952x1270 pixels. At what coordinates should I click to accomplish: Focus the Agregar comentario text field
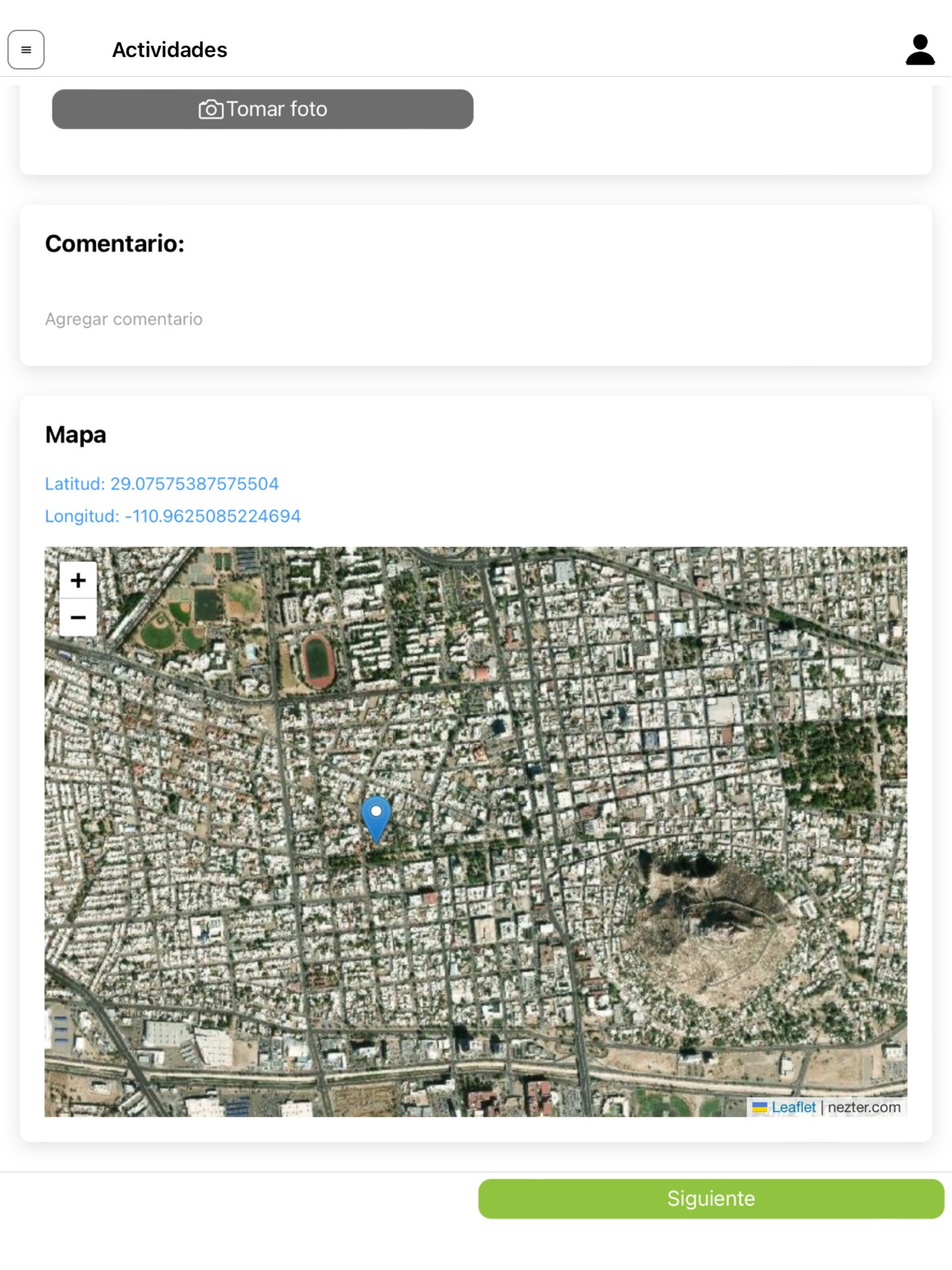(476, 319)
